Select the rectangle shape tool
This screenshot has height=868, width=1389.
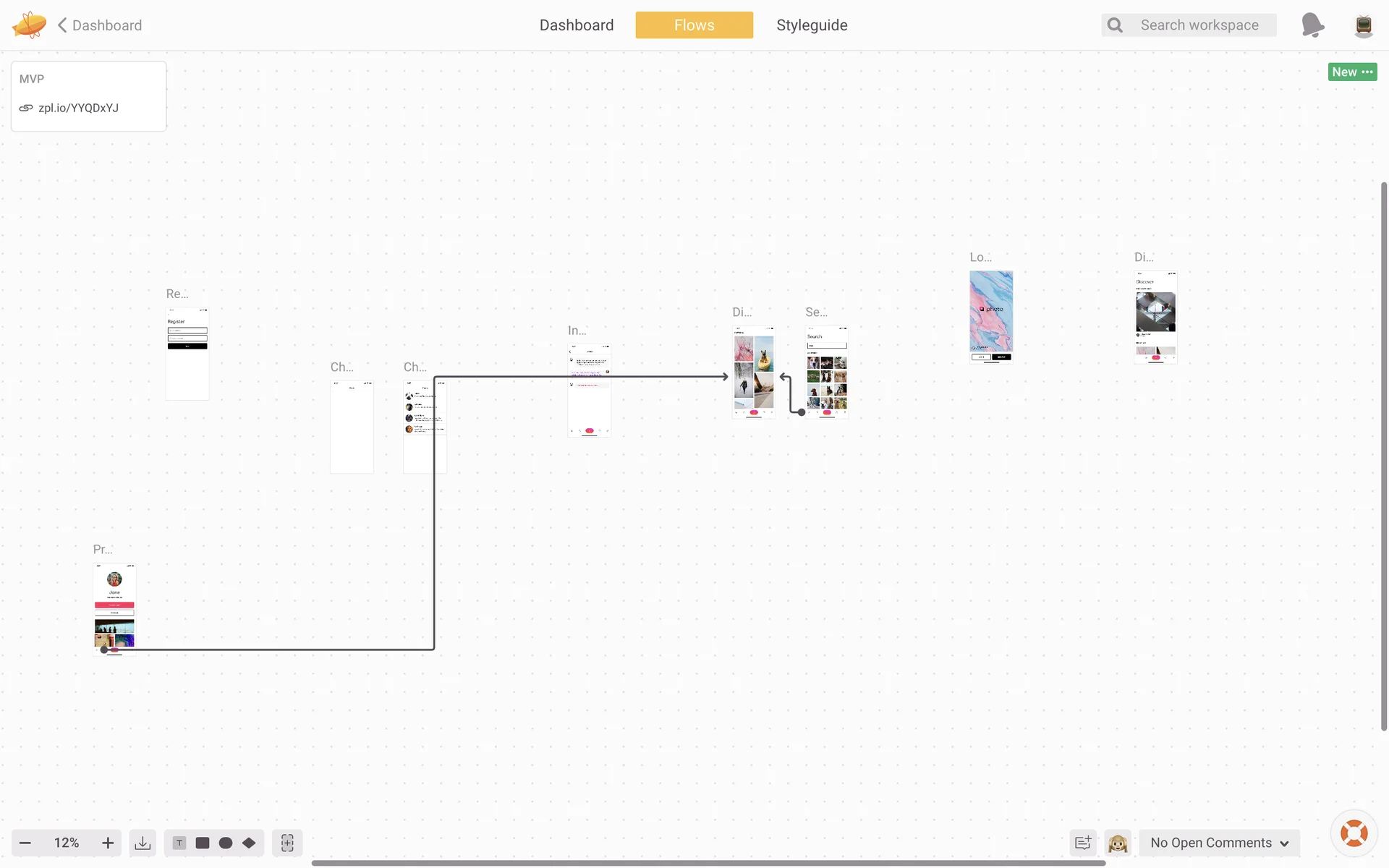tap(203, 843)
